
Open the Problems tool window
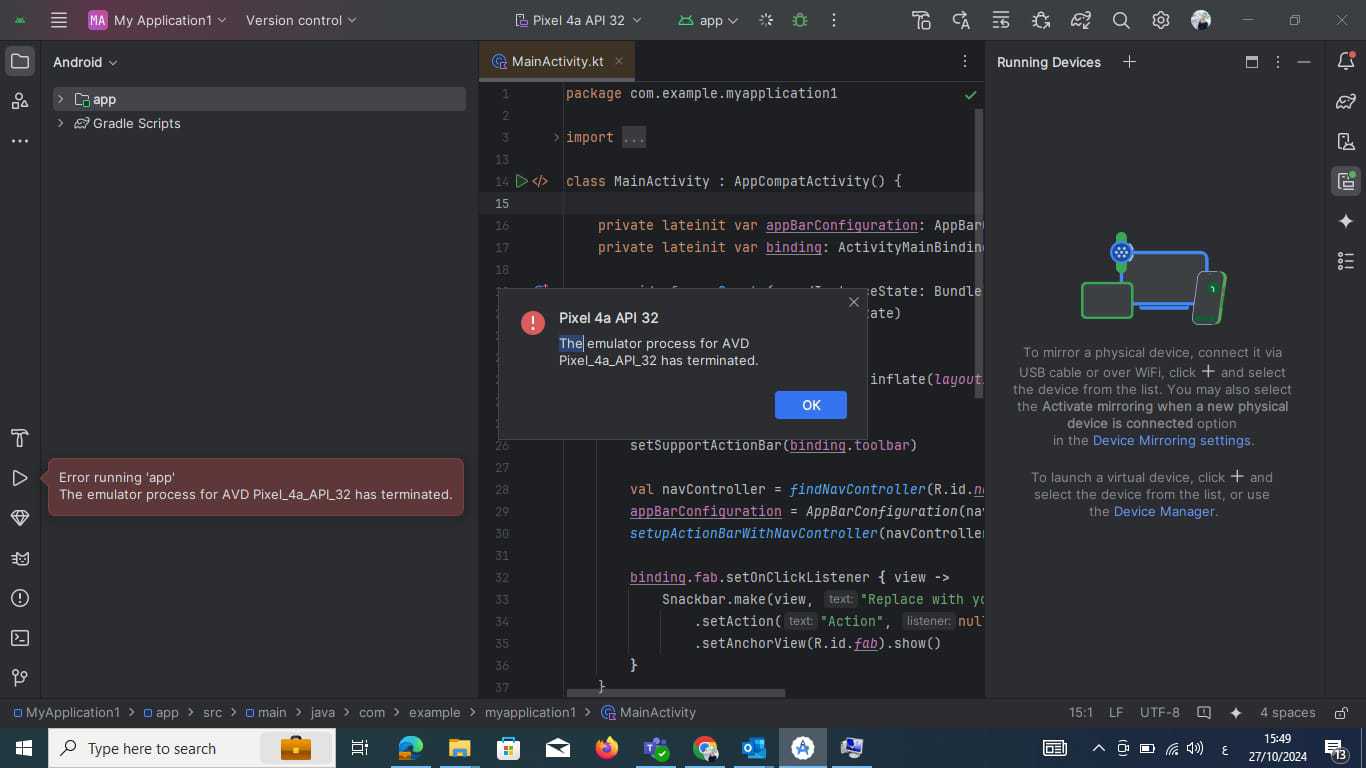click(19, 598)
